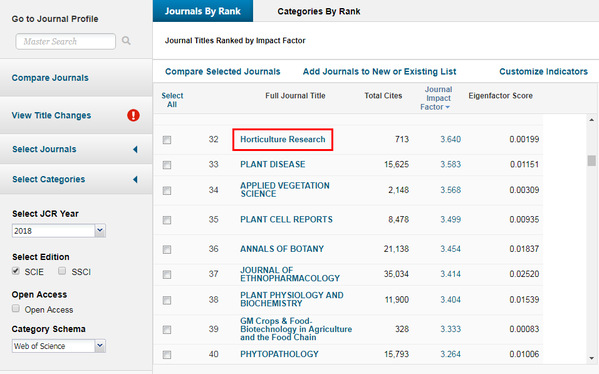The height and width of the screenshot is (374, 599).
Task: Tick the checkbox for JOURNAL OF ETHNOPHARMACOLOGY
Action: (167, 275)
